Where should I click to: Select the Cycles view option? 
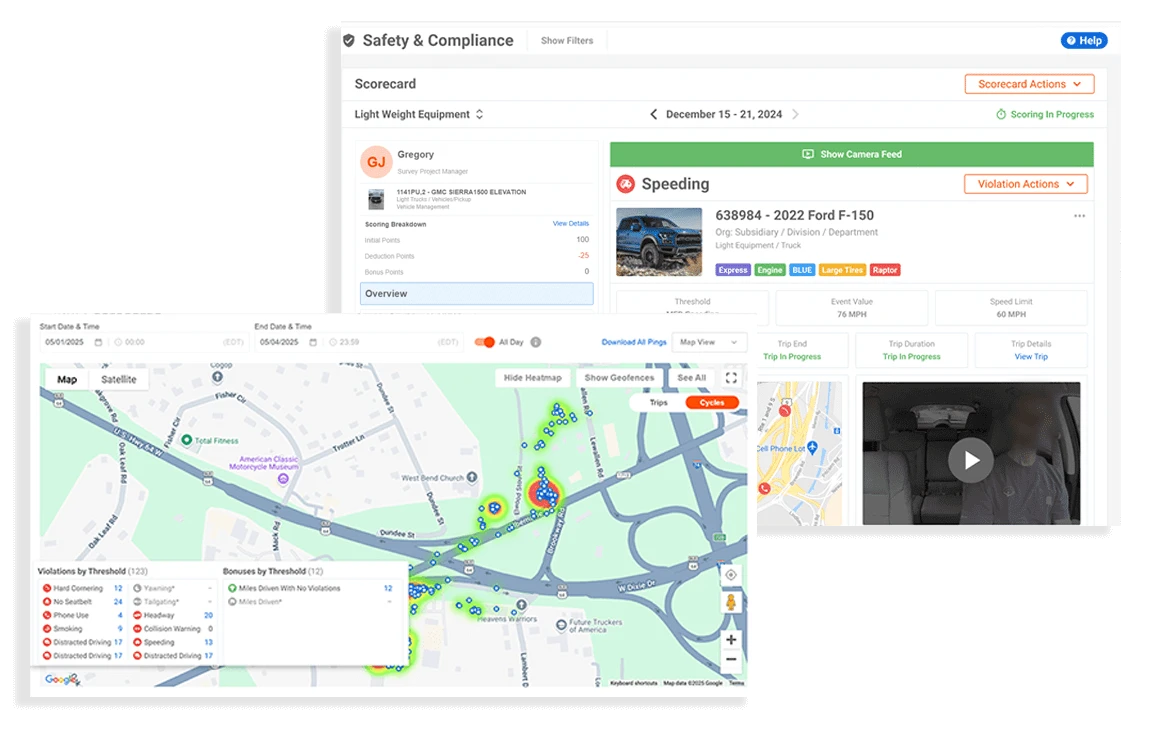click(x=712, y=403)
